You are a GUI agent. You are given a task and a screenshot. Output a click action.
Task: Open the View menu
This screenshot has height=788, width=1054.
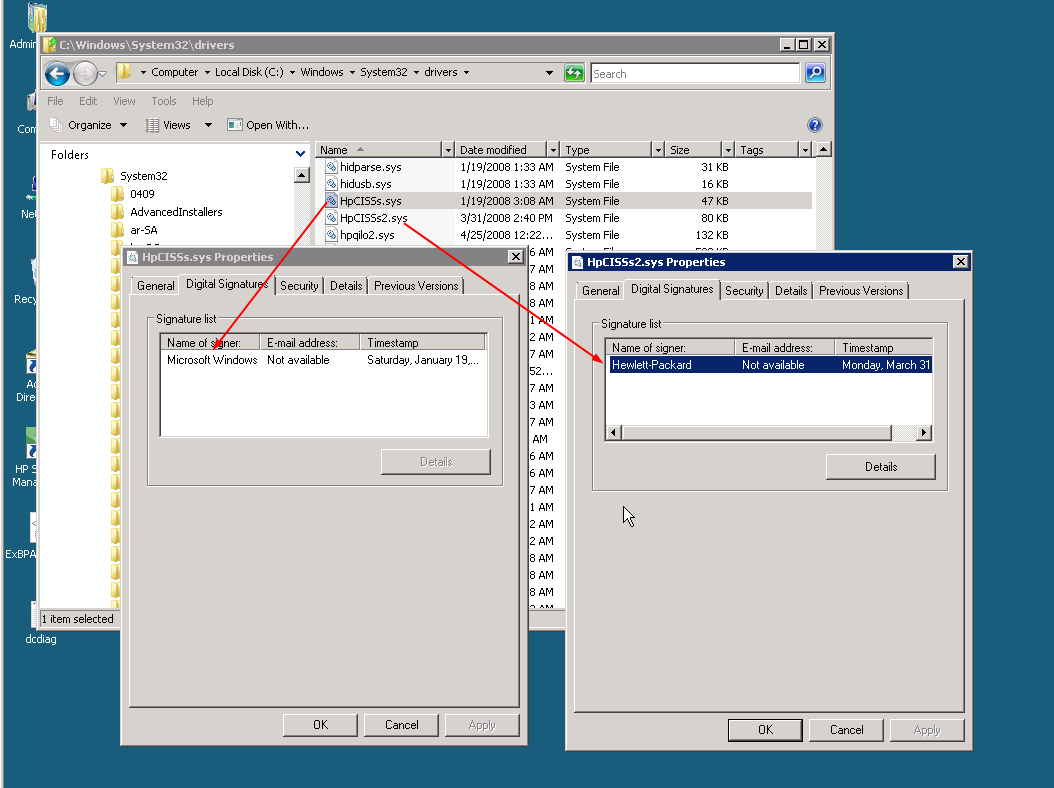point(124,101)
